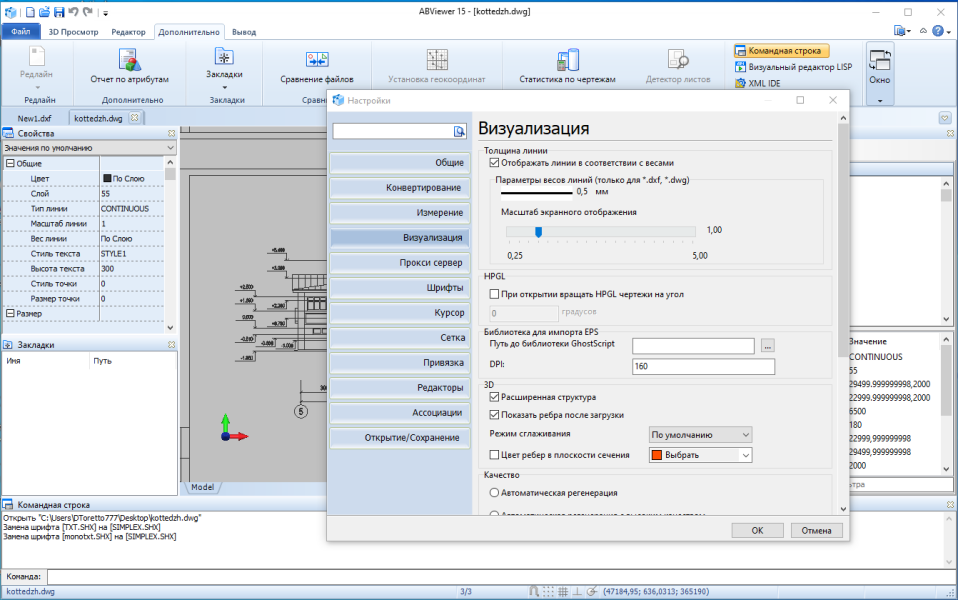
Task: Click the screen display scale slider handle
Action: pos(538,232)
